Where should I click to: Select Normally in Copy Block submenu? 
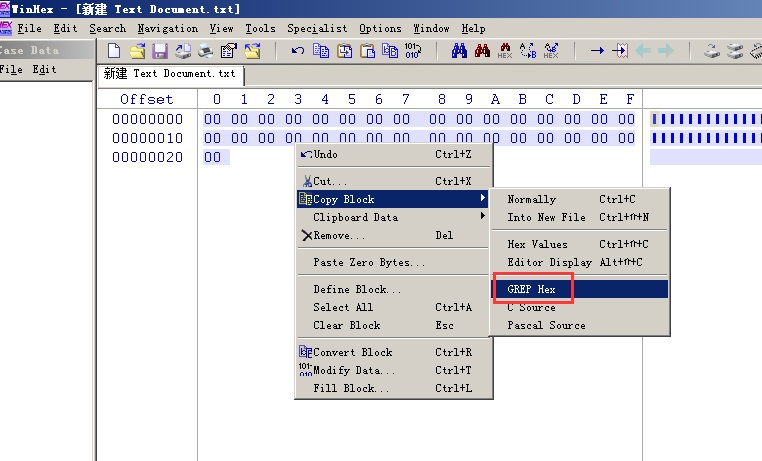point(580,199)
